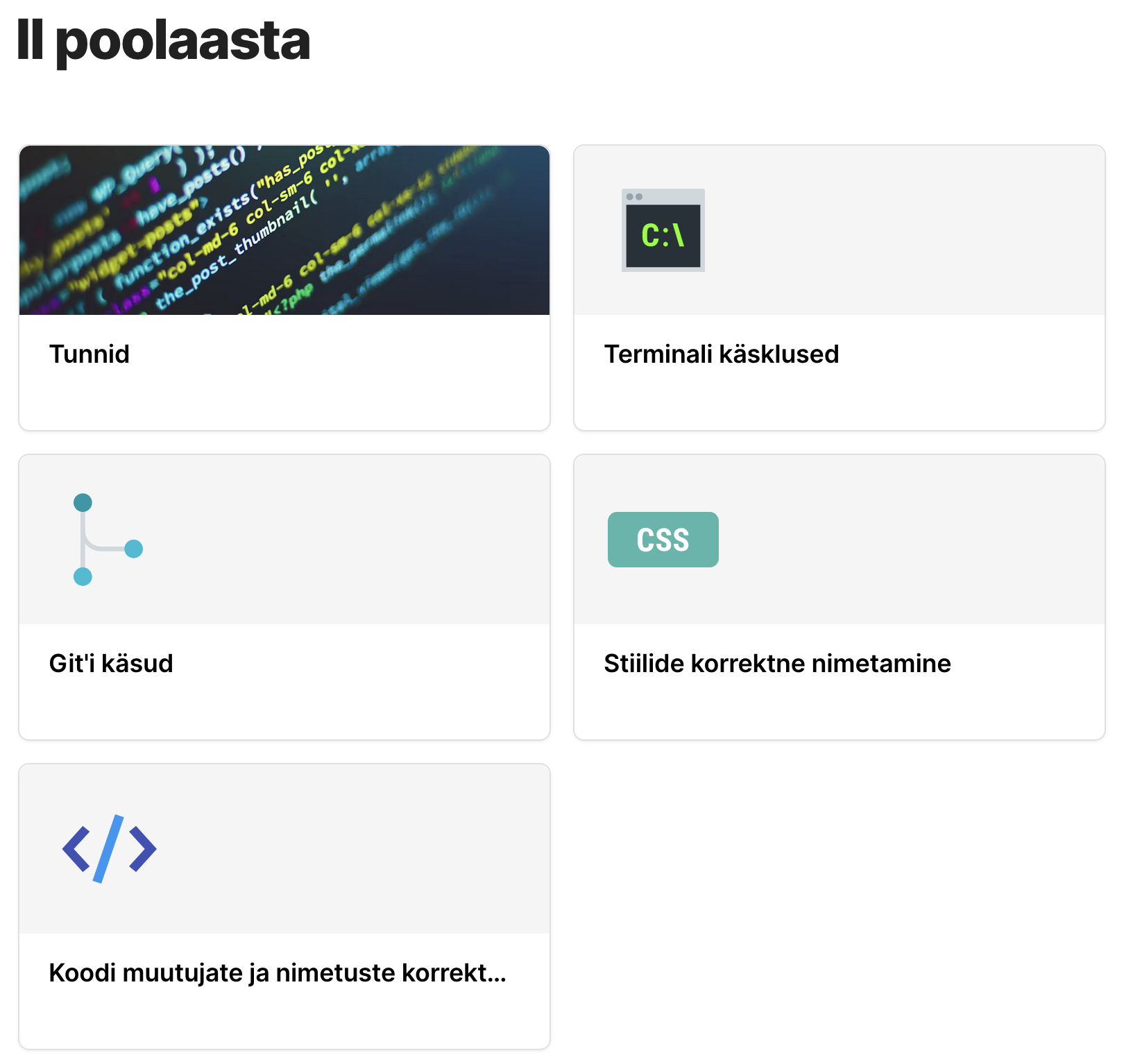Go to the Git'i käsud page

(111, 664)
